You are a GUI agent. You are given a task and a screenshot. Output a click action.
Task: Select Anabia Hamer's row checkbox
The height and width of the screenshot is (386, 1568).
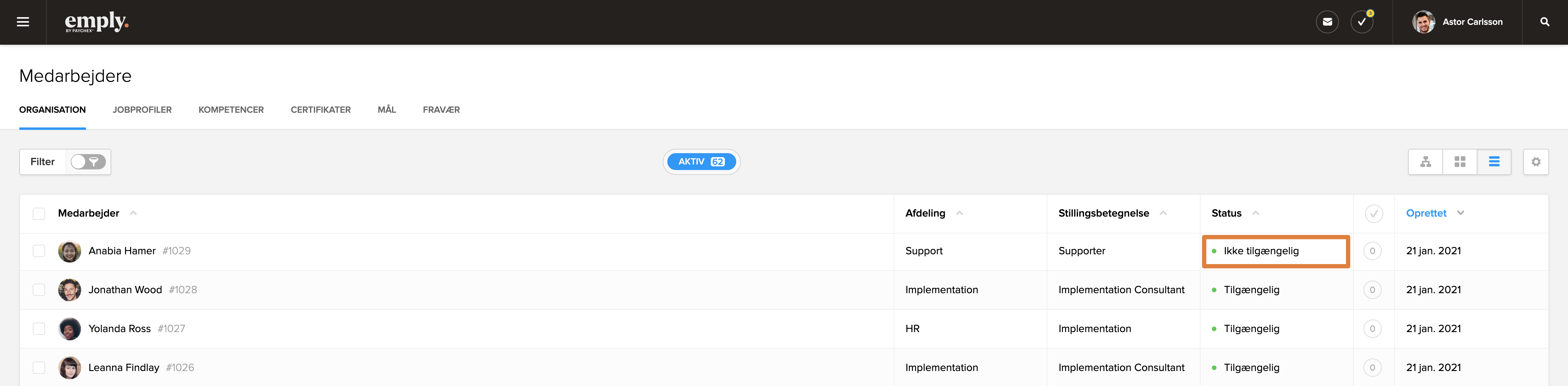pyautogui.click(x=39, y=251)
